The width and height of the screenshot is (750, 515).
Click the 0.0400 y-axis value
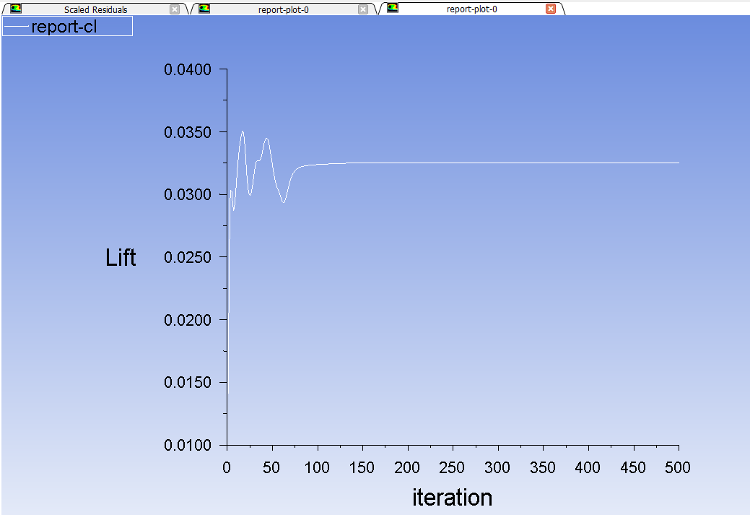click(188, 70)
